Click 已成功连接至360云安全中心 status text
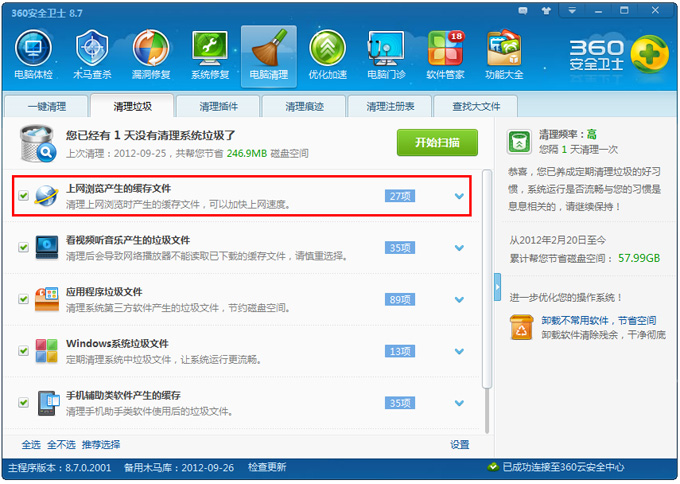This screenshot has width=680, height=484. (563, 467)
